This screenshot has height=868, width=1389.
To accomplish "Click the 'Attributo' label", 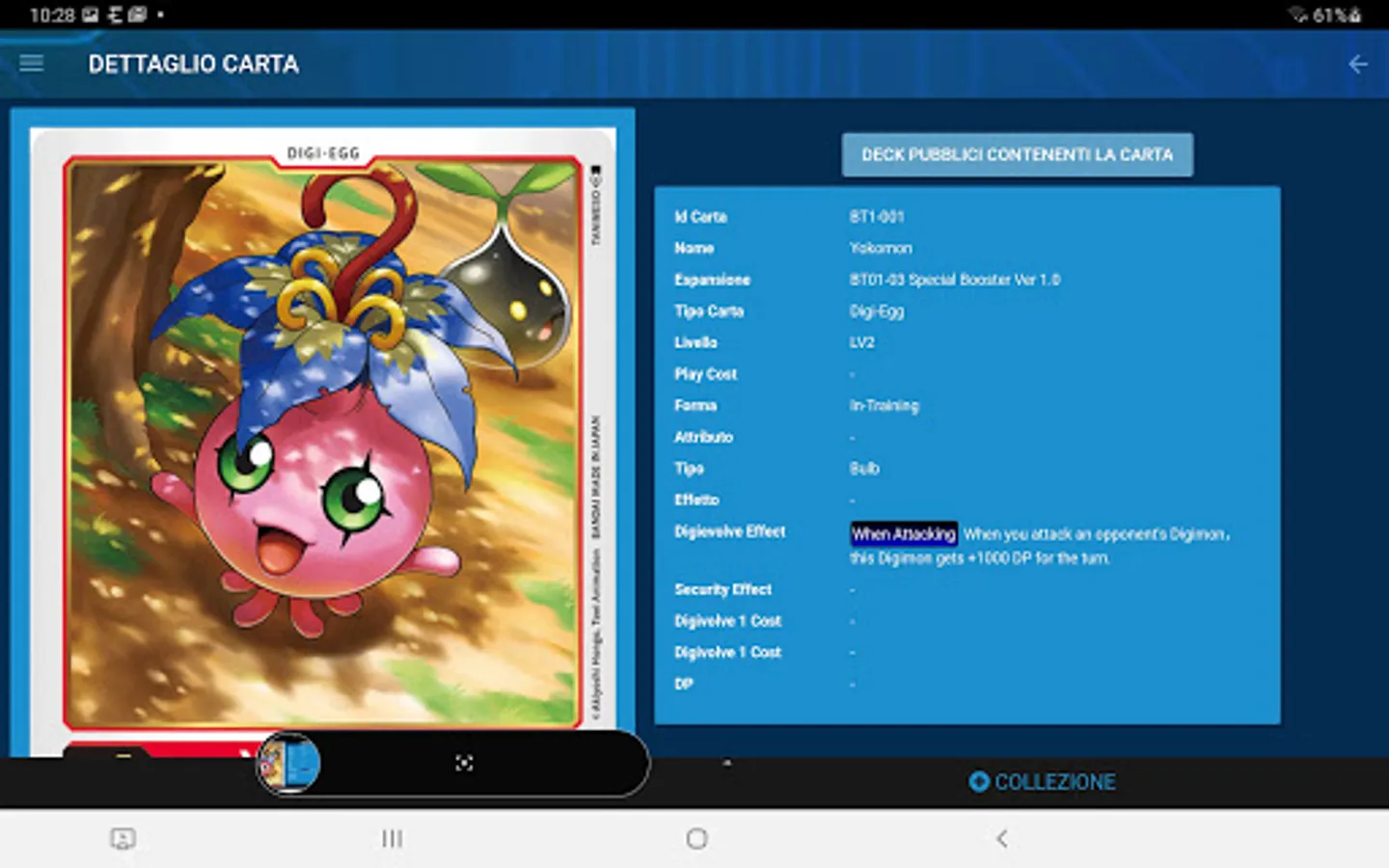I will 703,437.
